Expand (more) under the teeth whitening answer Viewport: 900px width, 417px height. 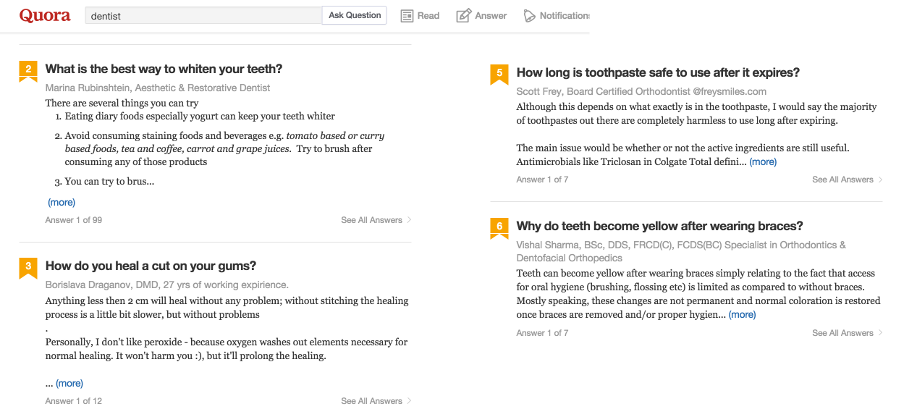click(61, 202)
